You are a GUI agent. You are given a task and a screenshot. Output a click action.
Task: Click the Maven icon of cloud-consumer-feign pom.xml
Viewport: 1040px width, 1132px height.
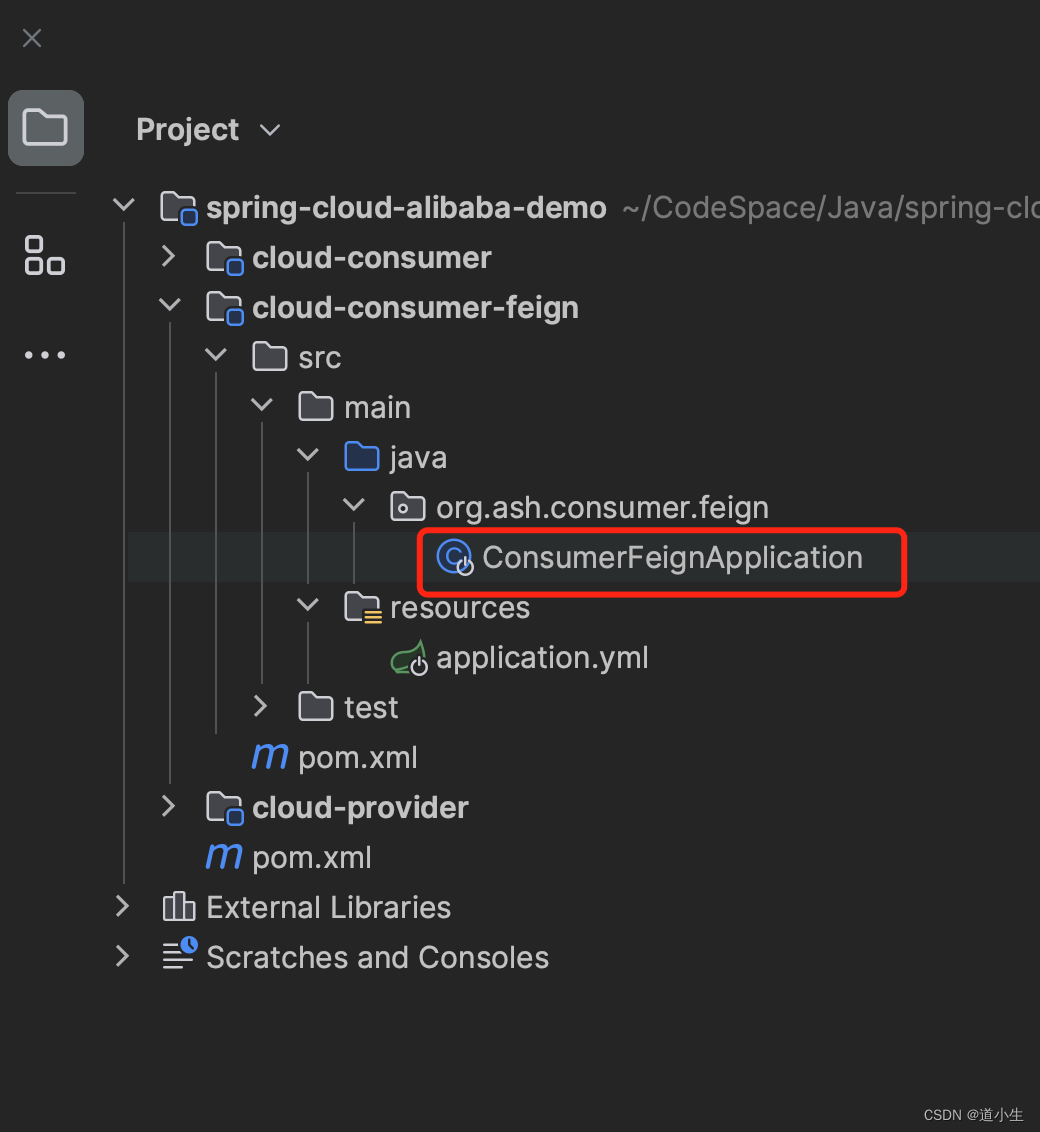point(270,757)
